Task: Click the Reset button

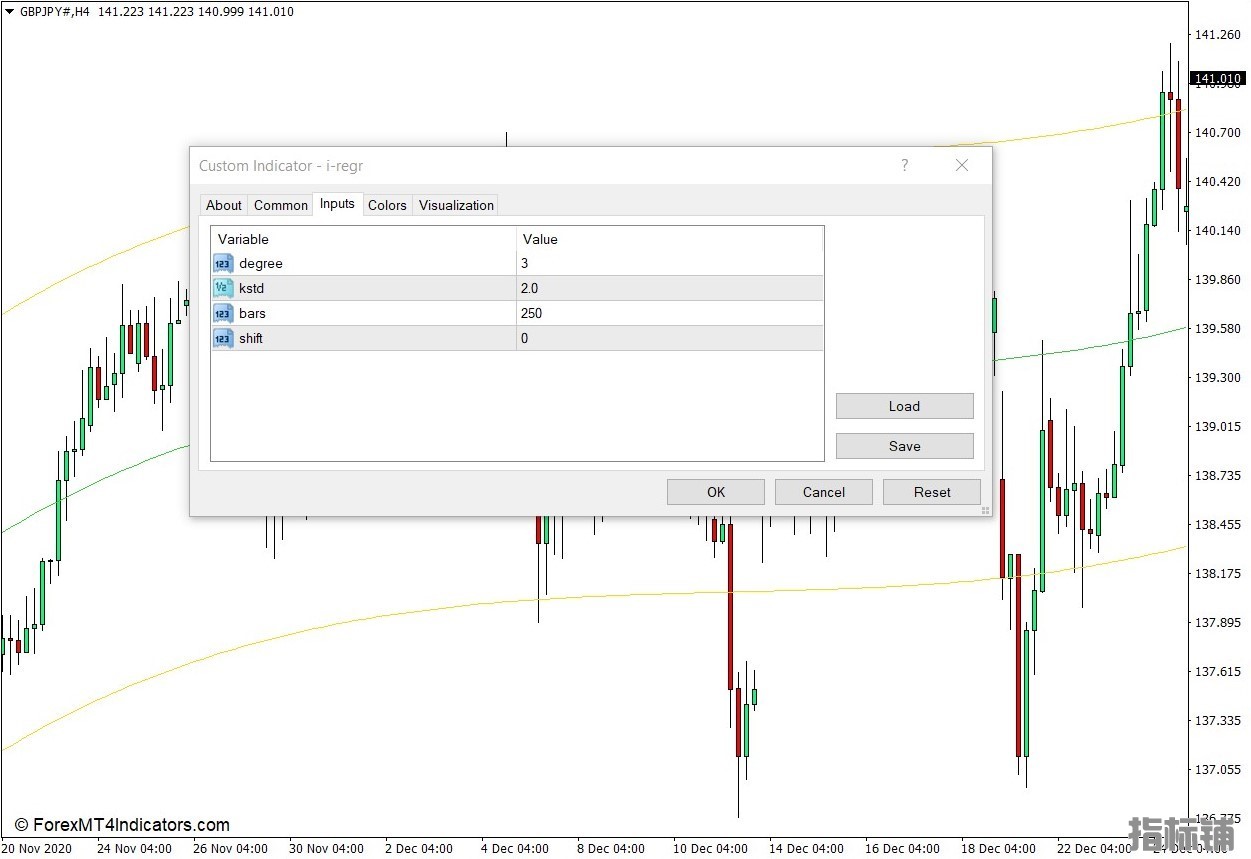Action: (x=932, y=492)
